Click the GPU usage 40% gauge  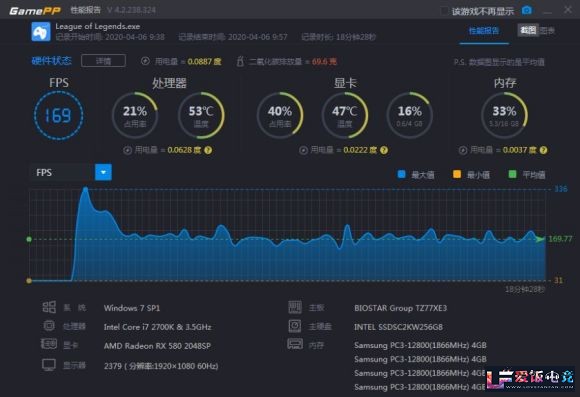[x=280, y=115]
